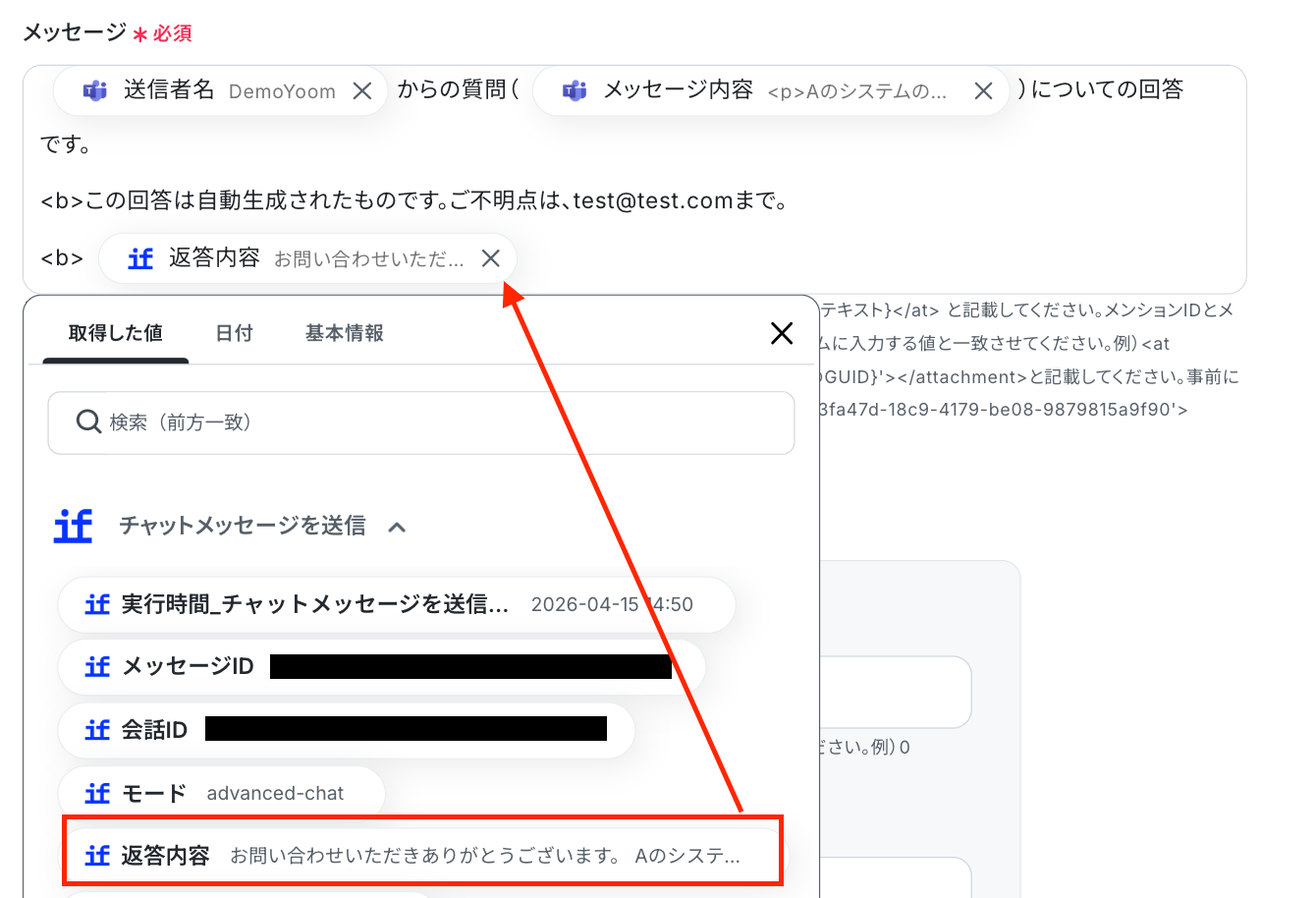Open the 基本情報 tab

(x=345, y=333)
